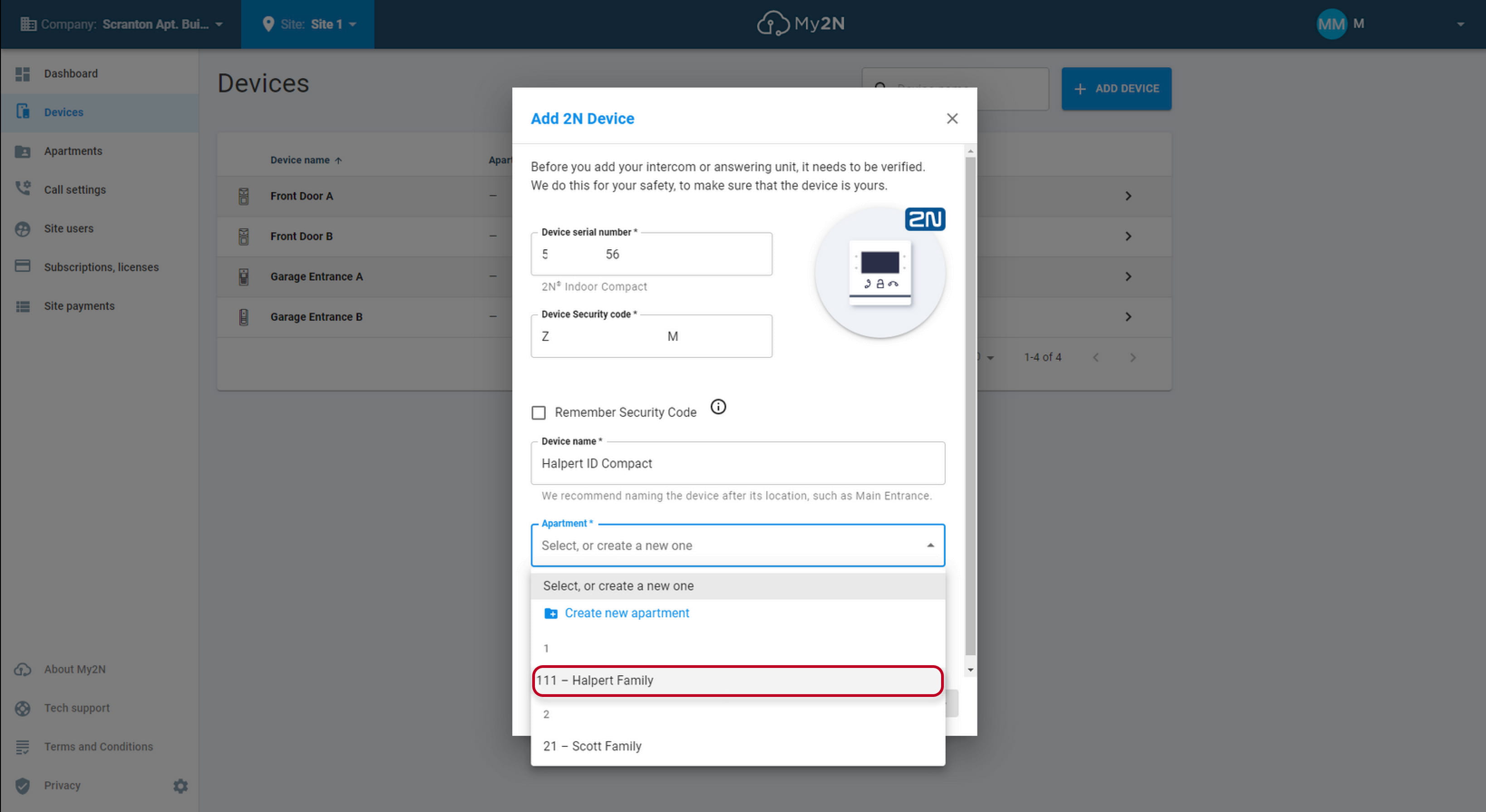Image resolution: width=1486 pixels, height=812 pixels.
Task: Click the dialog scrollbar down arrow
Action: pos(971,670)
